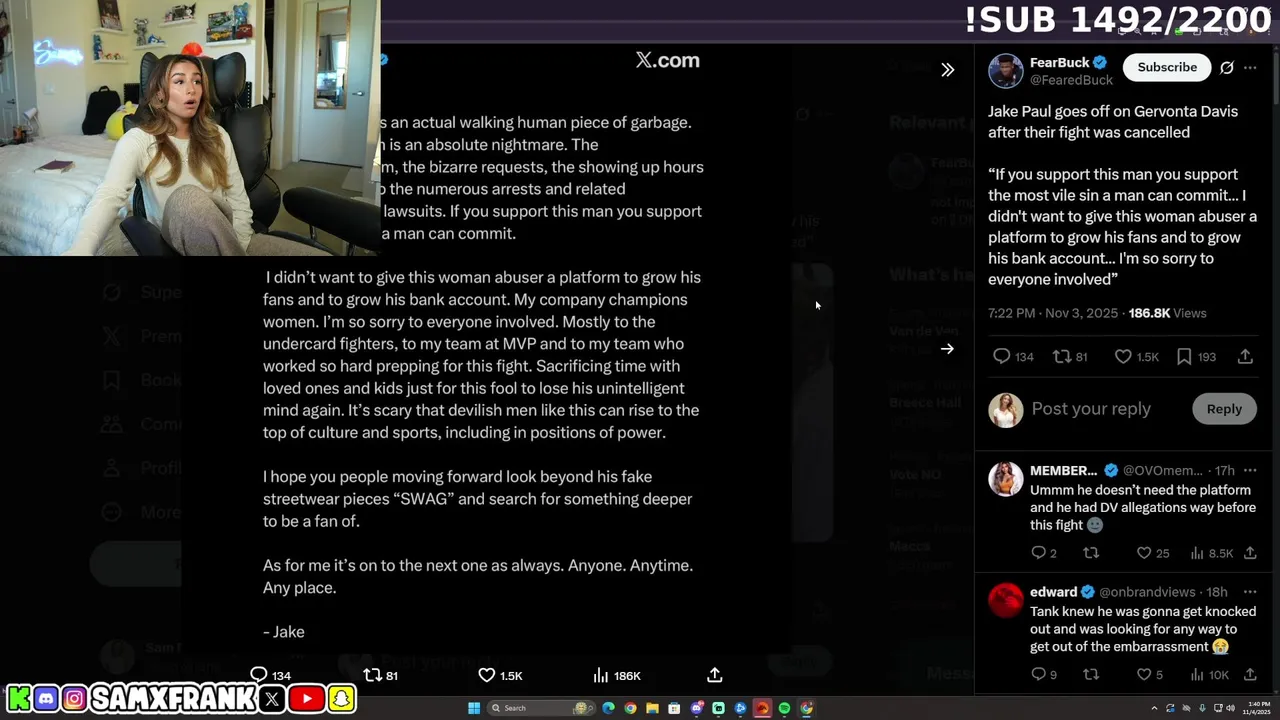Reply to the MEMBER... comment showing 2 replies
1280x720 pixels.
click(x=1038, y=553)
